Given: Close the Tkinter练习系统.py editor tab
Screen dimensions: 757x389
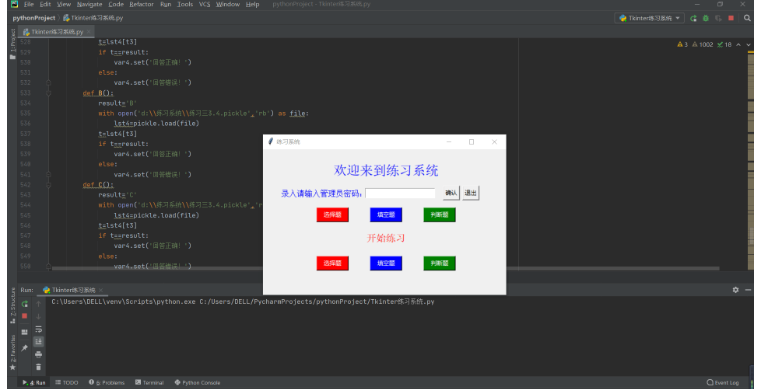Looking at the screenshot, I should [89, 32].
